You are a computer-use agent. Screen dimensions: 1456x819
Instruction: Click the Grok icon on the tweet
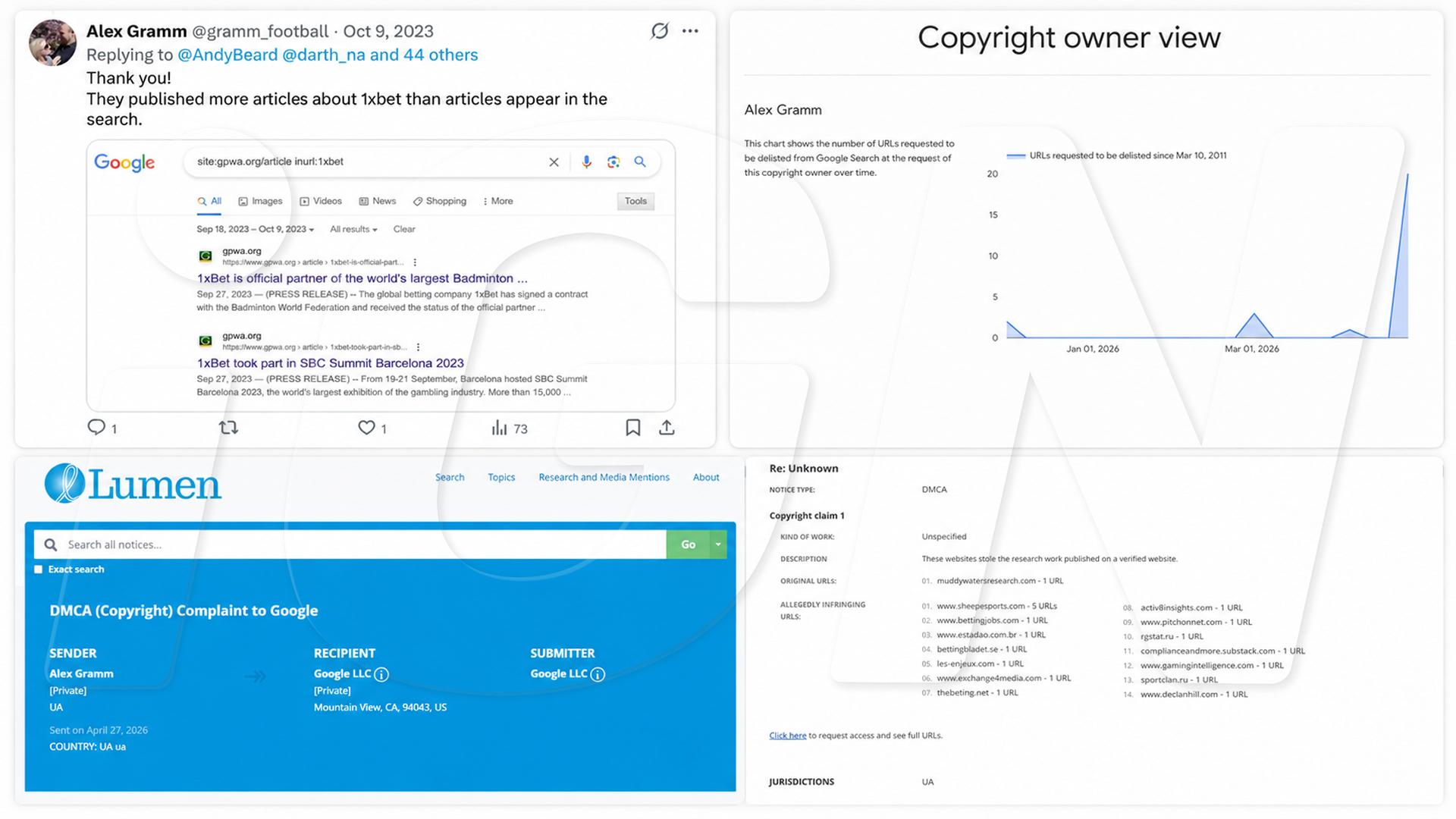click(x=660, y=31)
